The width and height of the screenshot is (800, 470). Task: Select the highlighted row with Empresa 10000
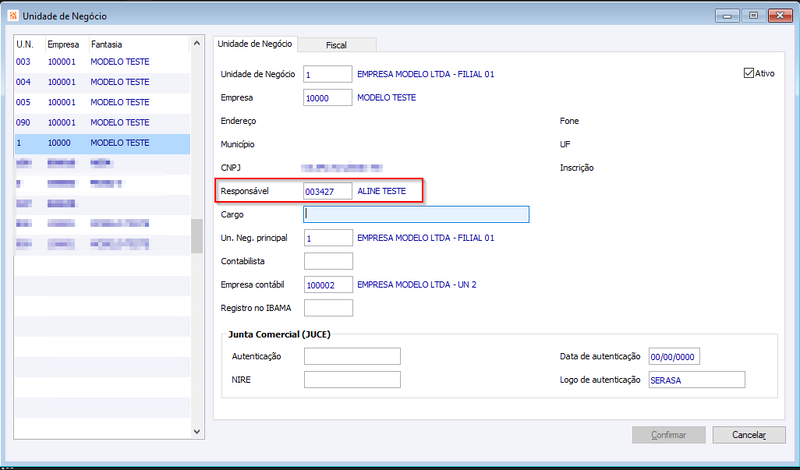coord(103,143)
